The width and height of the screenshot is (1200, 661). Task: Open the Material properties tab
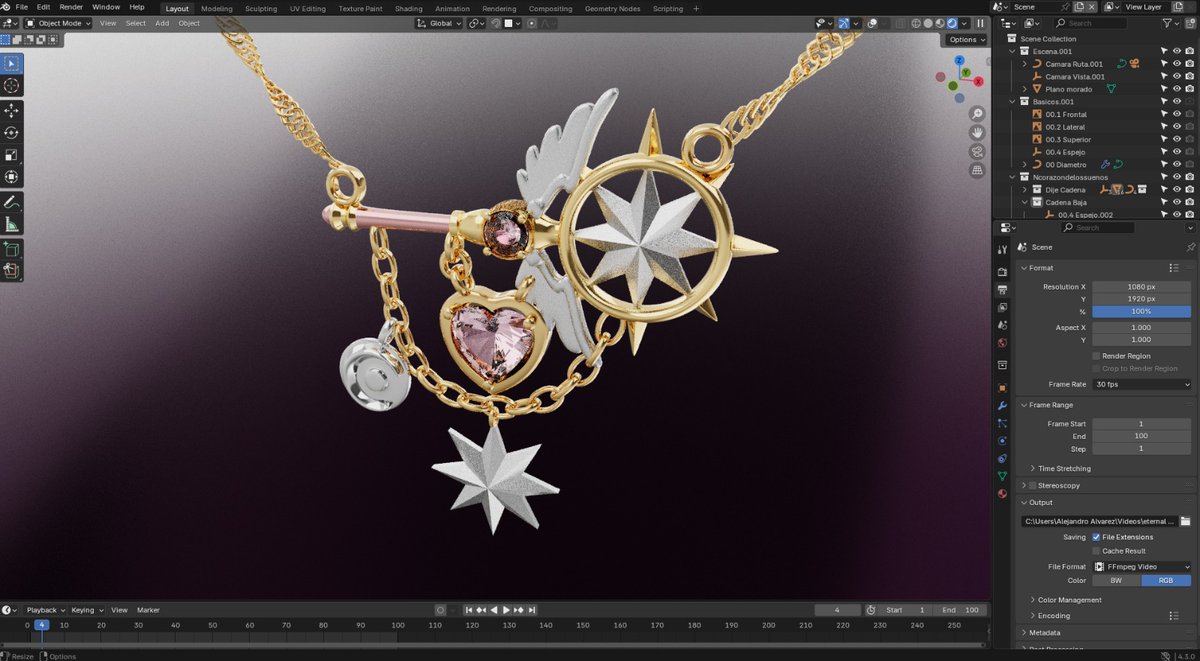(1002, 493)
